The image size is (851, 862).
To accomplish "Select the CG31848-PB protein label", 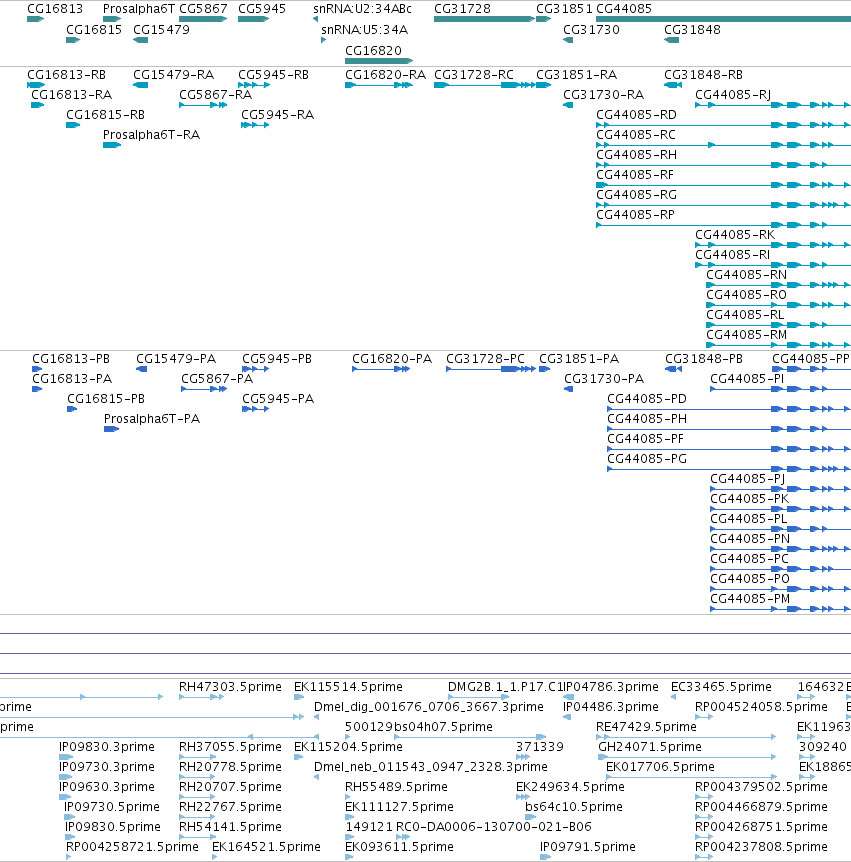I will pos(704,359).
